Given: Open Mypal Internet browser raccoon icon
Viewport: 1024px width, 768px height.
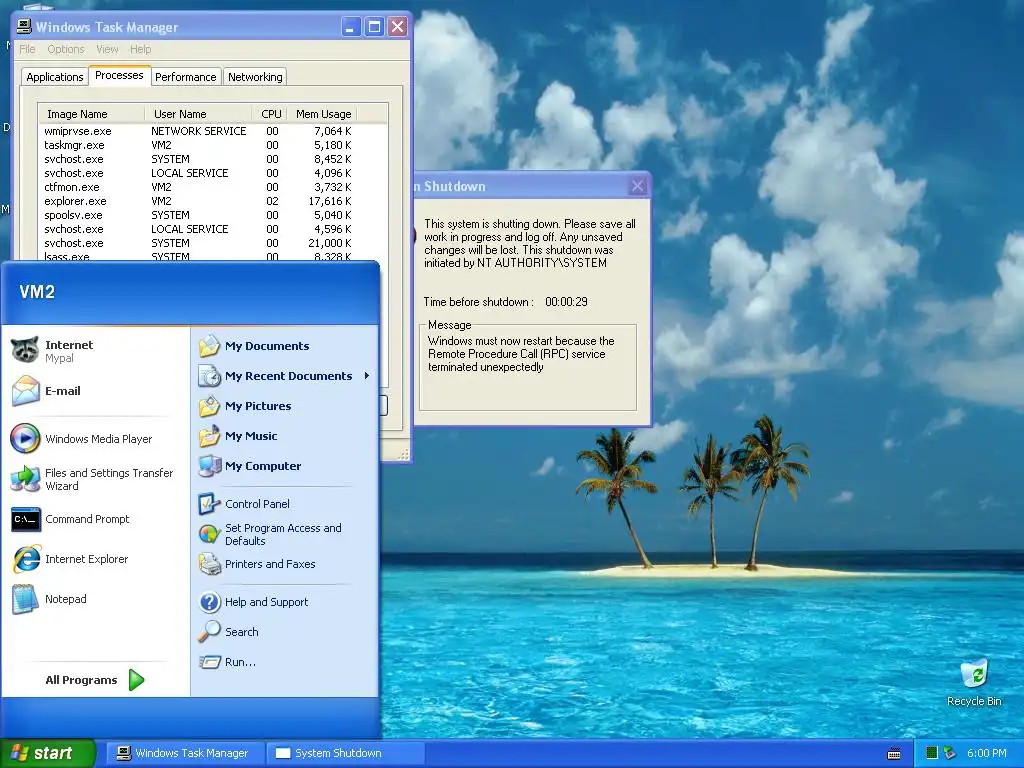Looking at the screenshot, I should click(25, 351).
